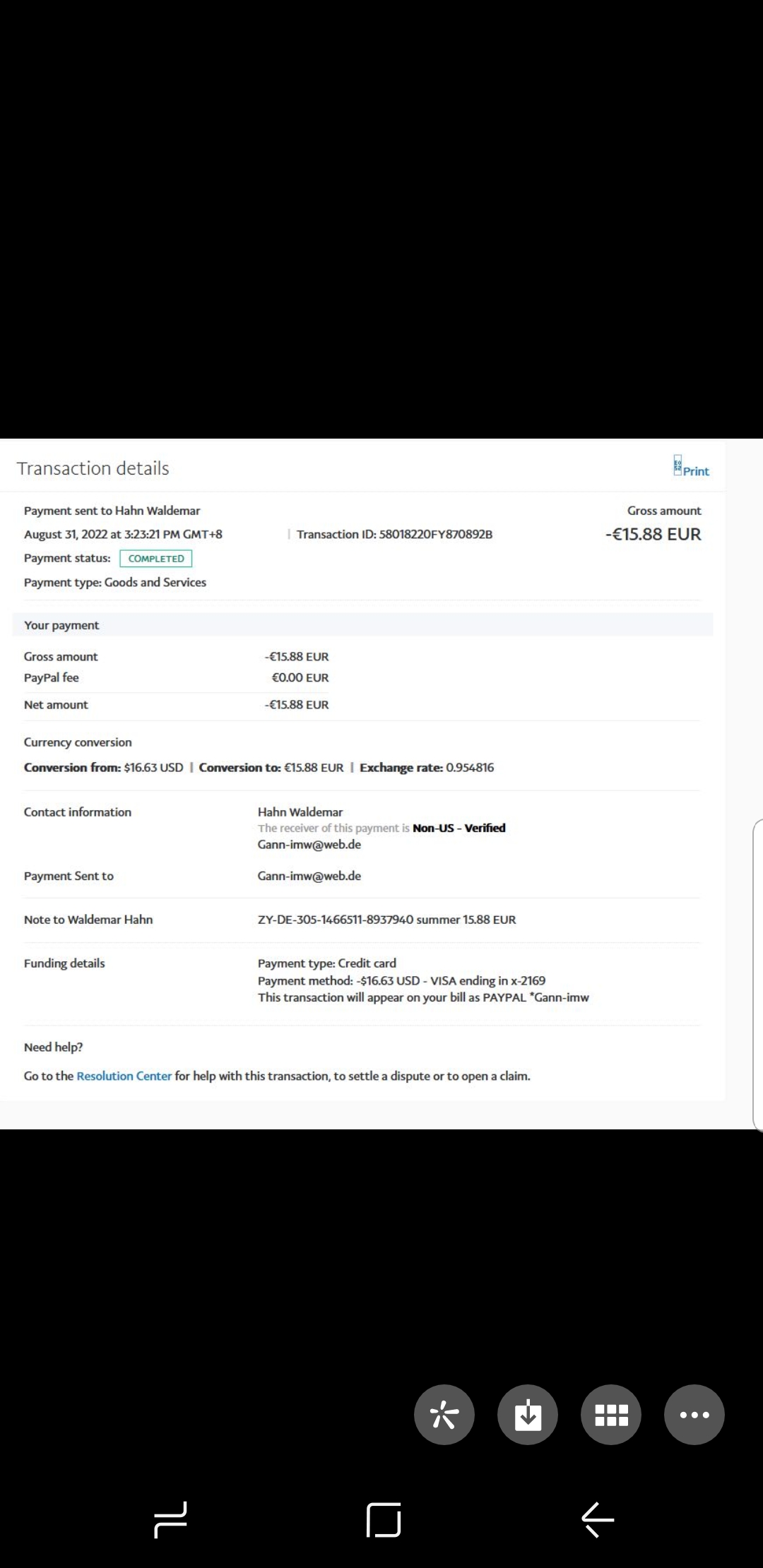Tap the Android home button
763x1568 pixels.
pyautogui.click(x=384, y=1519)
